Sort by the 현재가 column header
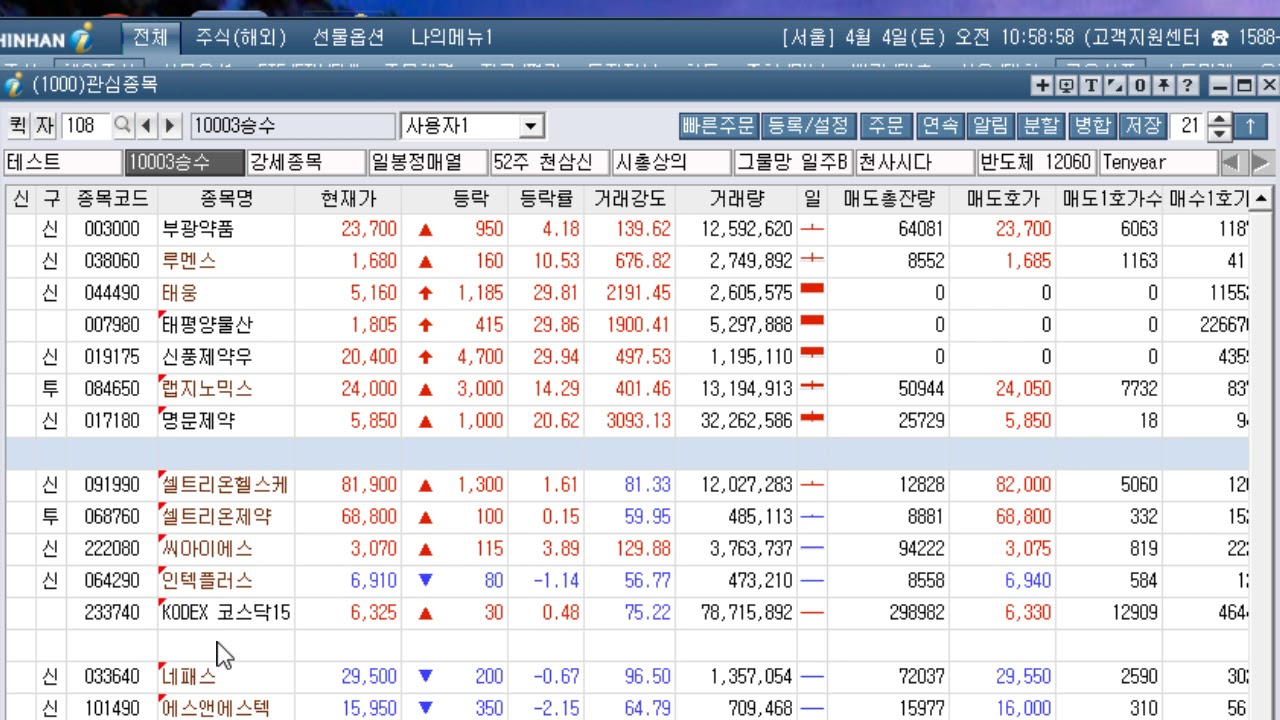 click(x=348, y=198)
